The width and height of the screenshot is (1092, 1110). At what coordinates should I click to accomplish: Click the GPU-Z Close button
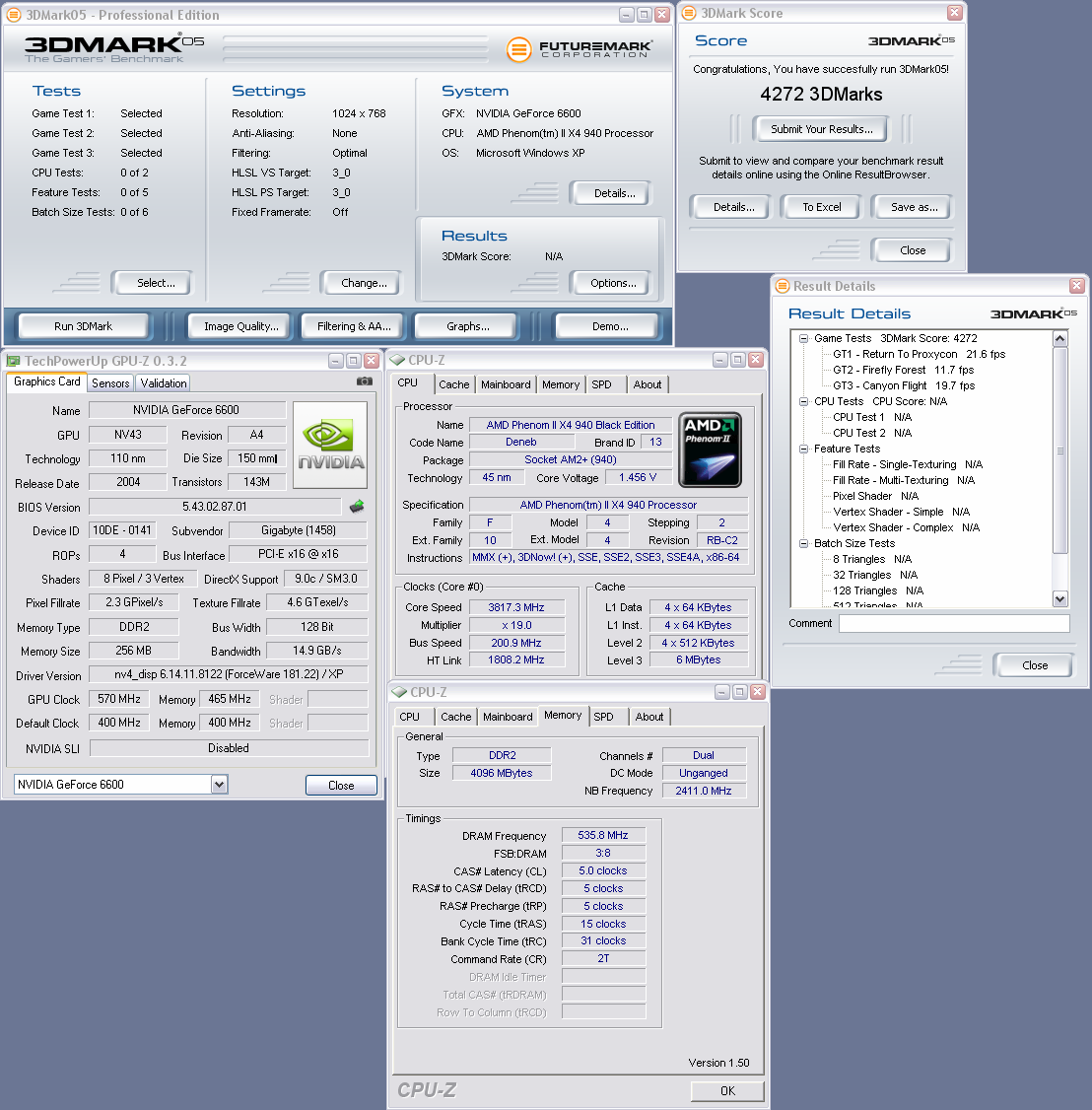point(341,785)
